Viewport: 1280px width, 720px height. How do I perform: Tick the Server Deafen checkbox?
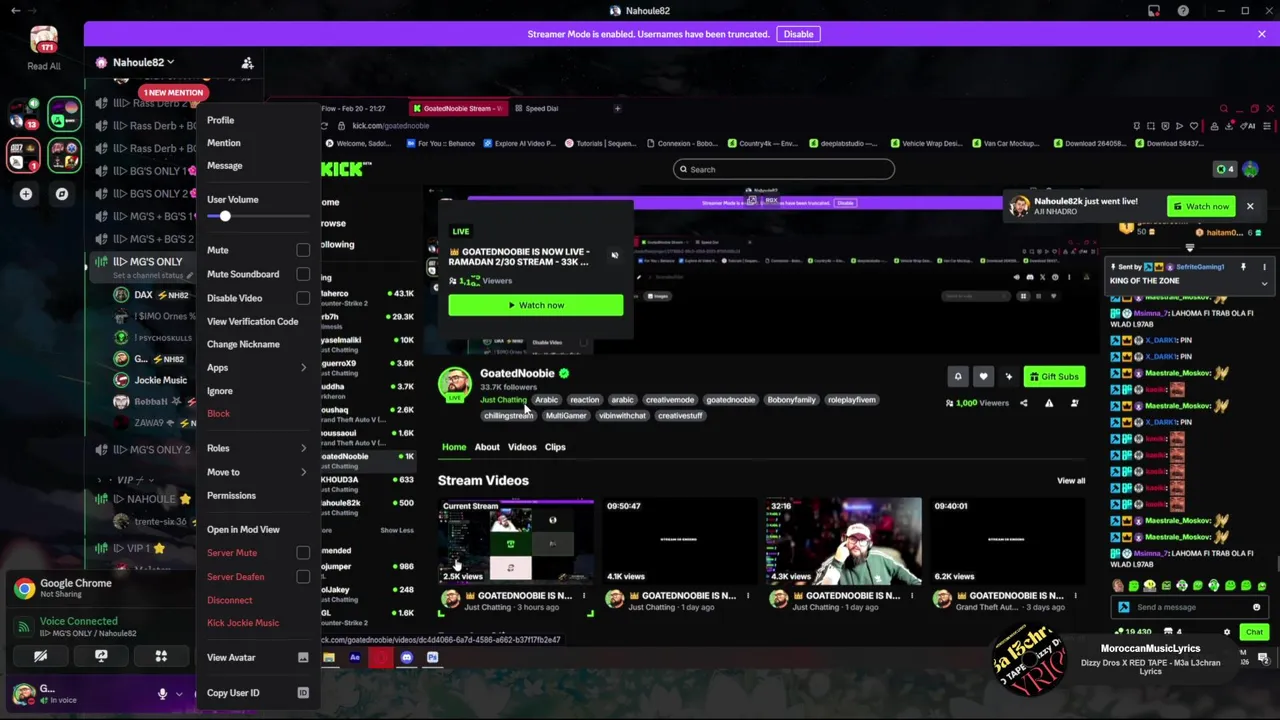[x=303, y=577]
